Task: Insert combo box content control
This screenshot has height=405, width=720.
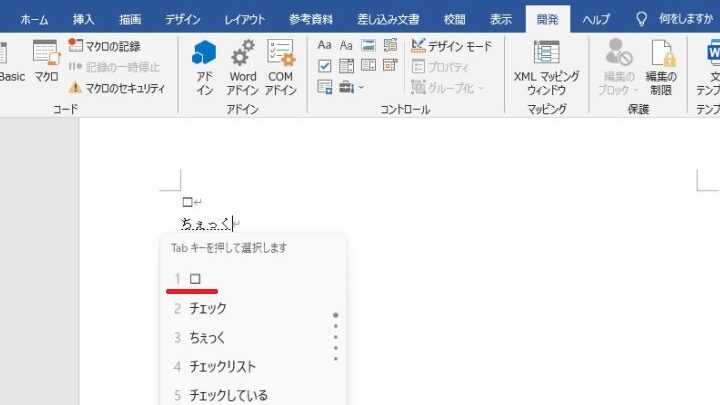Action: (x=346, y=66)
